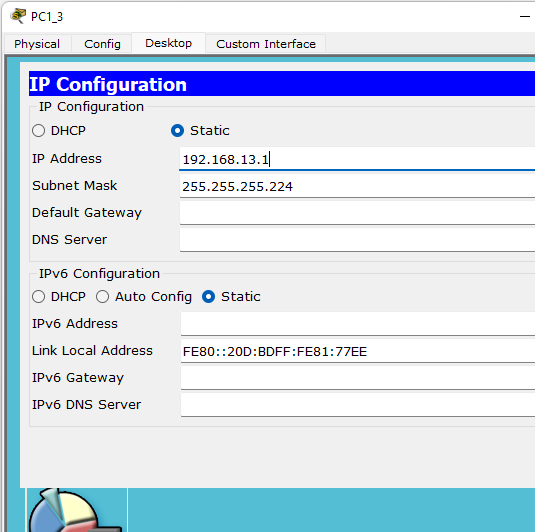This screenshot has height=532, width=535.
Task: Focus the IPv6 Address field
Action: pos(358,324)
